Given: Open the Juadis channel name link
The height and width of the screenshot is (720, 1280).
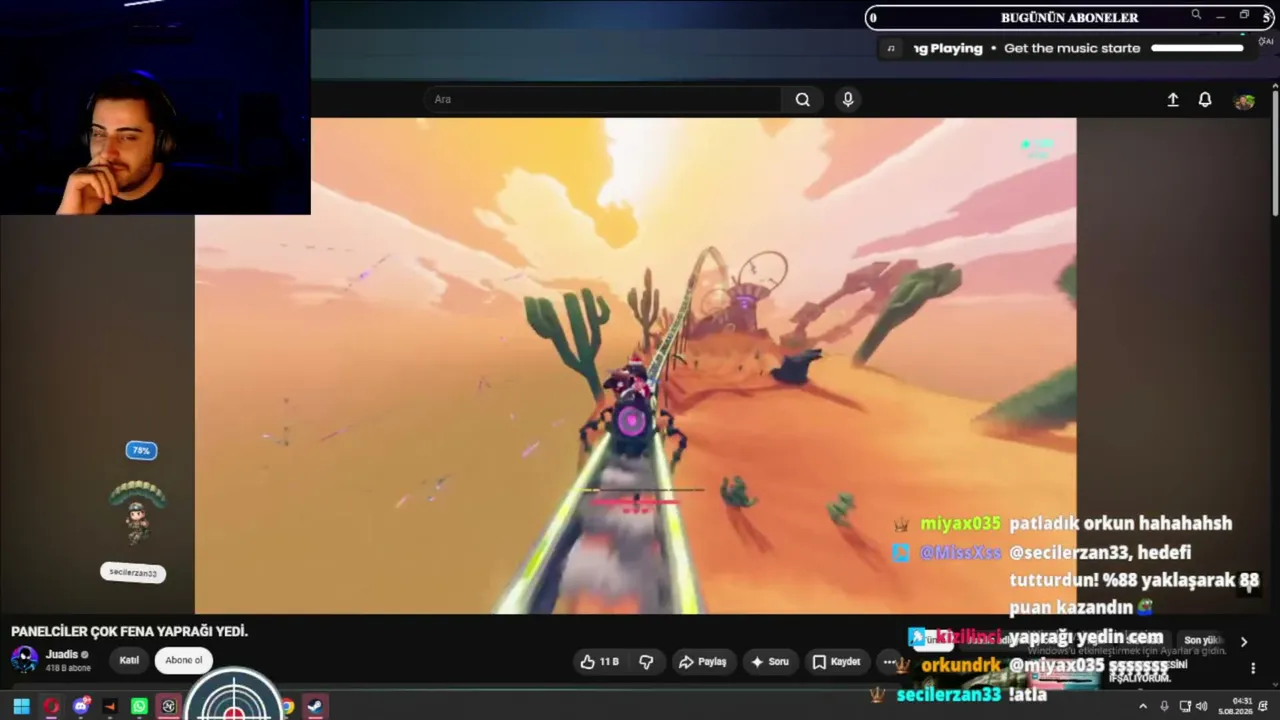Looking at the screenshot, I should pos(62,654).
